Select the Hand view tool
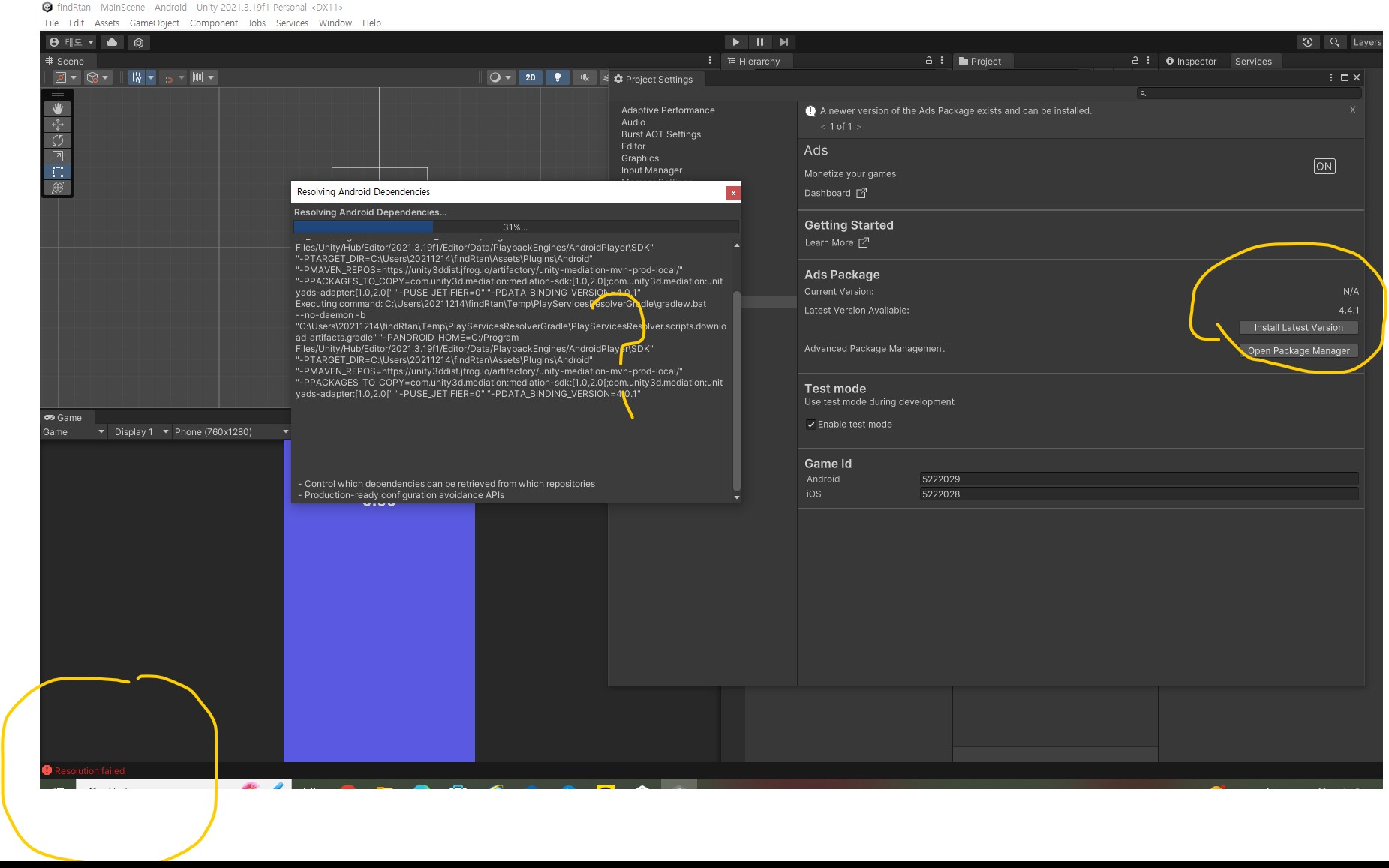This screenshot has height=868, width=1389. [58, 109]
